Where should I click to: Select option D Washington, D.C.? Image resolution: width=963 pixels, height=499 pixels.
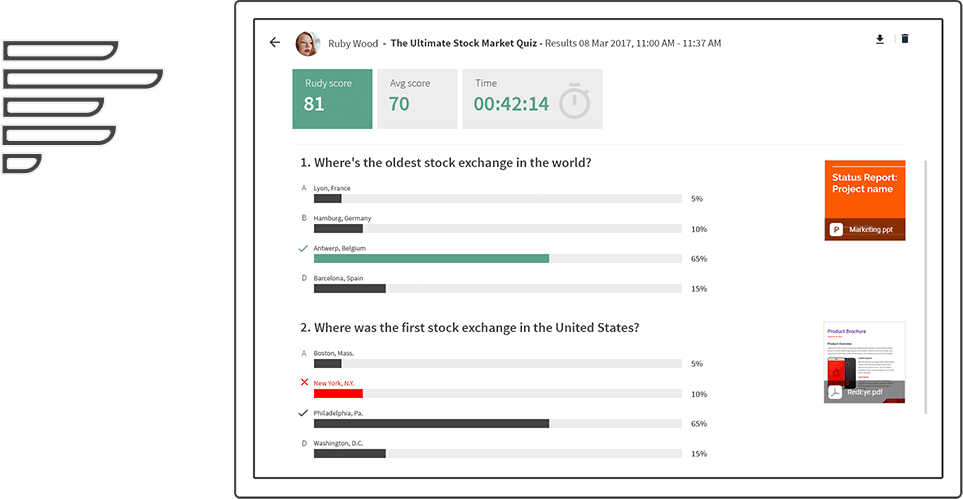pyautogui.click(x=340, y=443)
